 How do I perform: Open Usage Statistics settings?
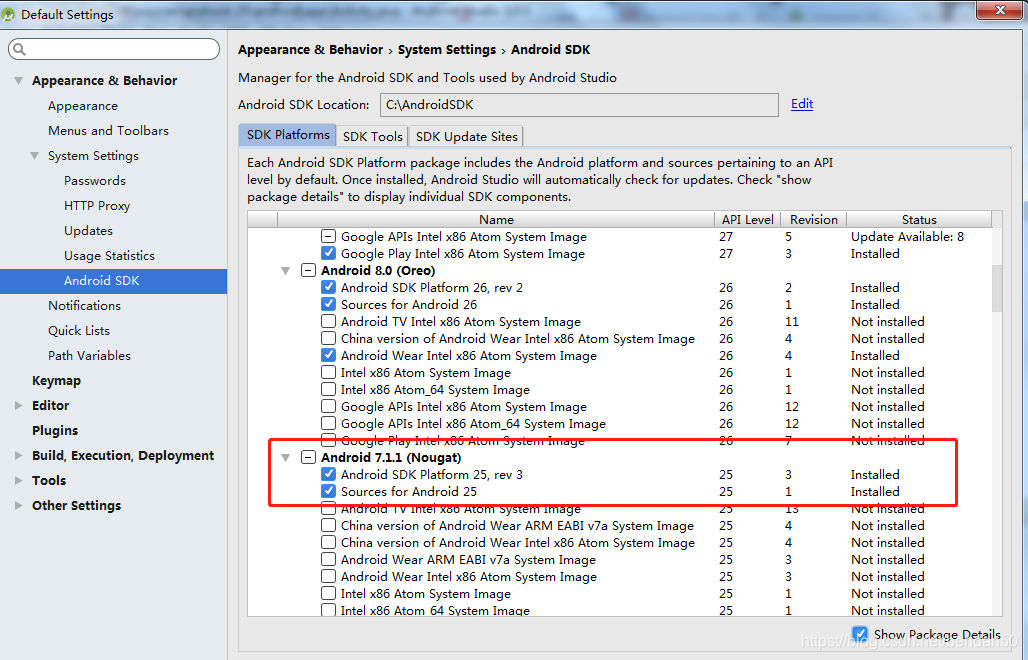tap(109, 256)
